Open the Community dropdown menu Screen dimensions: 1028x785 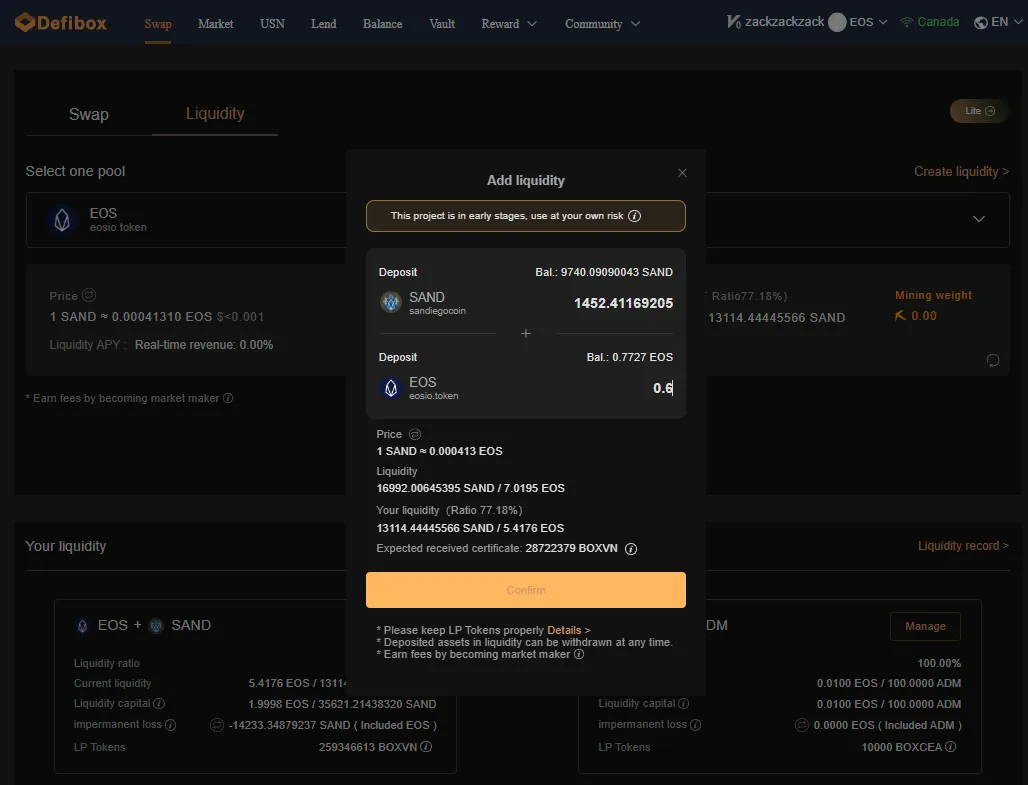coord(603,24)
